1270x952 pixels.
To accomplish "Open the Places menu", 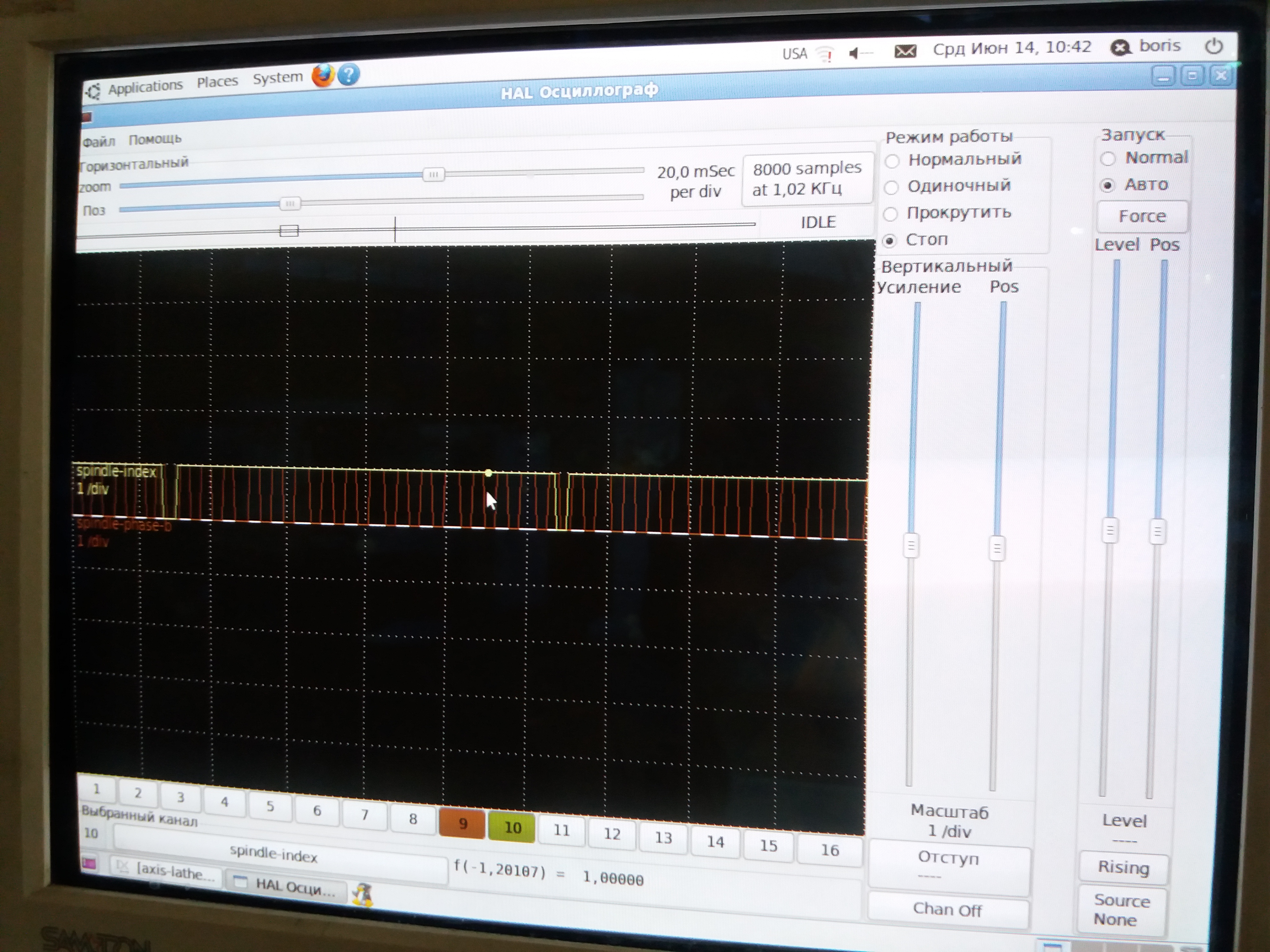I will tap(217, 82).
